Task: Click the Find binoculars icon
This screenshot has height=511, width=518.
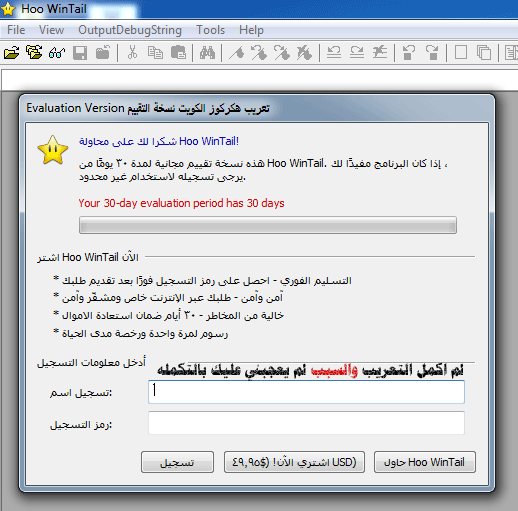Action: pyautogui.click(x=207, y=53)
